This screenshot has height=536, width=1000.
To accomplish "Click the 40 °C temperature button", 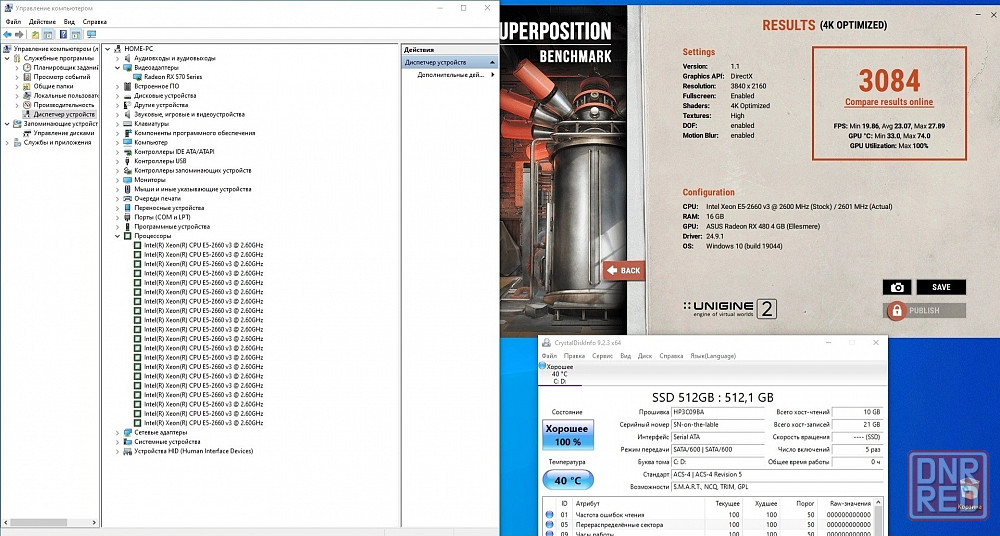I will click(x=568, y=480).
